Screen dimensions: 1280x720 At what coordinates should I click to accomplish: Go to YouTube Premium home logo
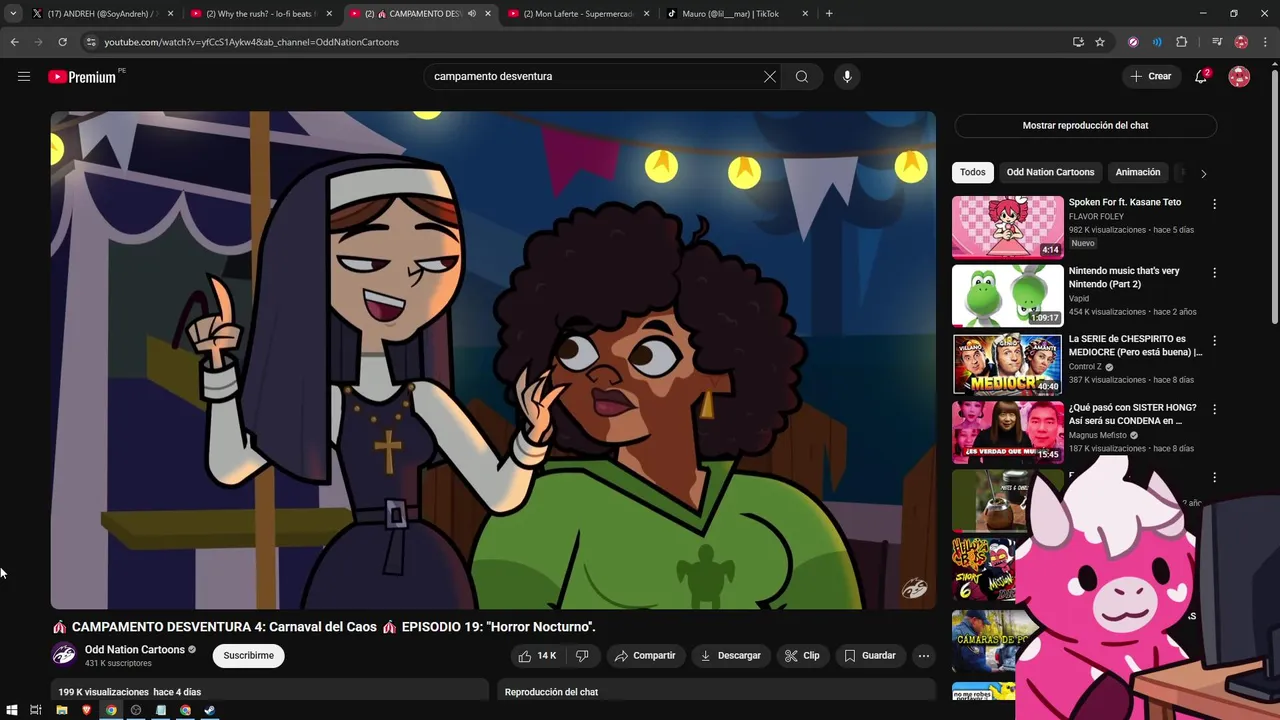pos(83,77)
